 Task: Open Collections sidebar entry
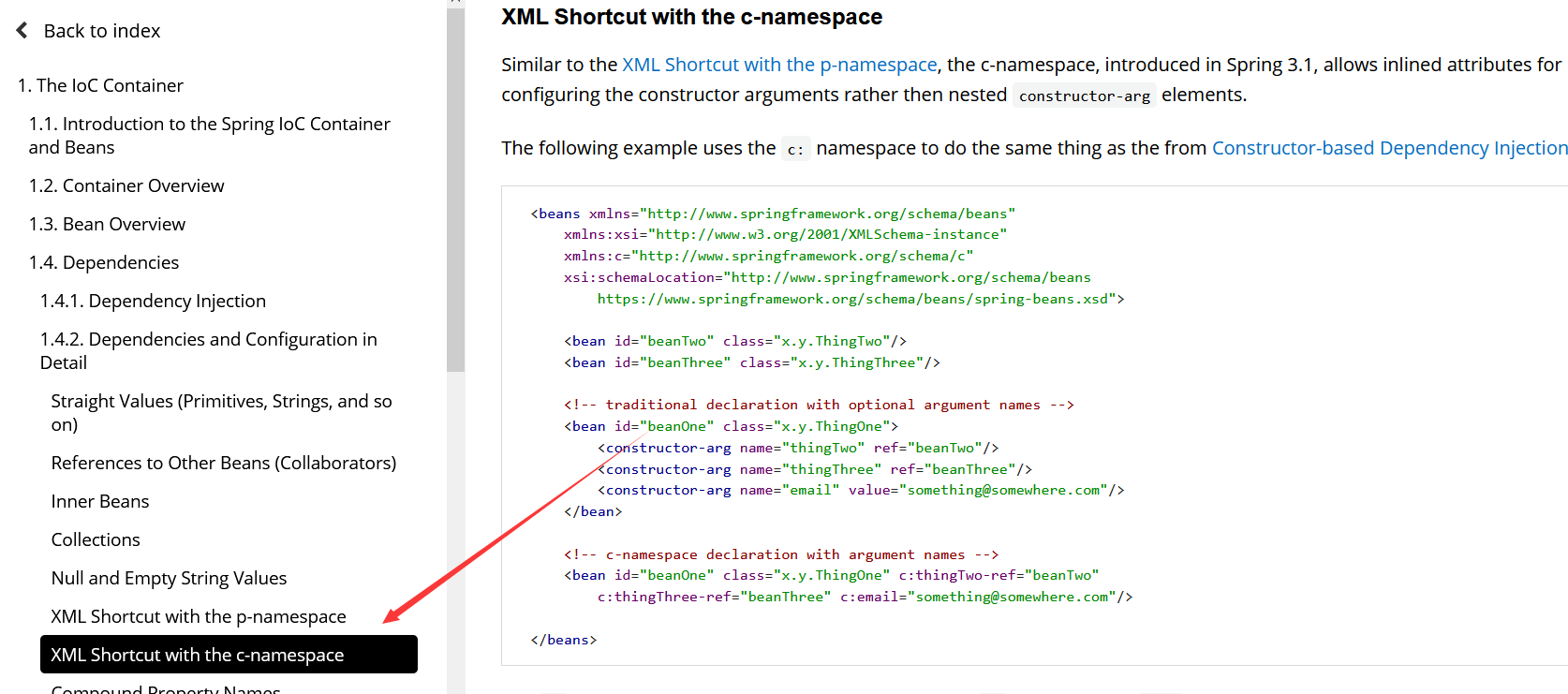coord(96,539)
